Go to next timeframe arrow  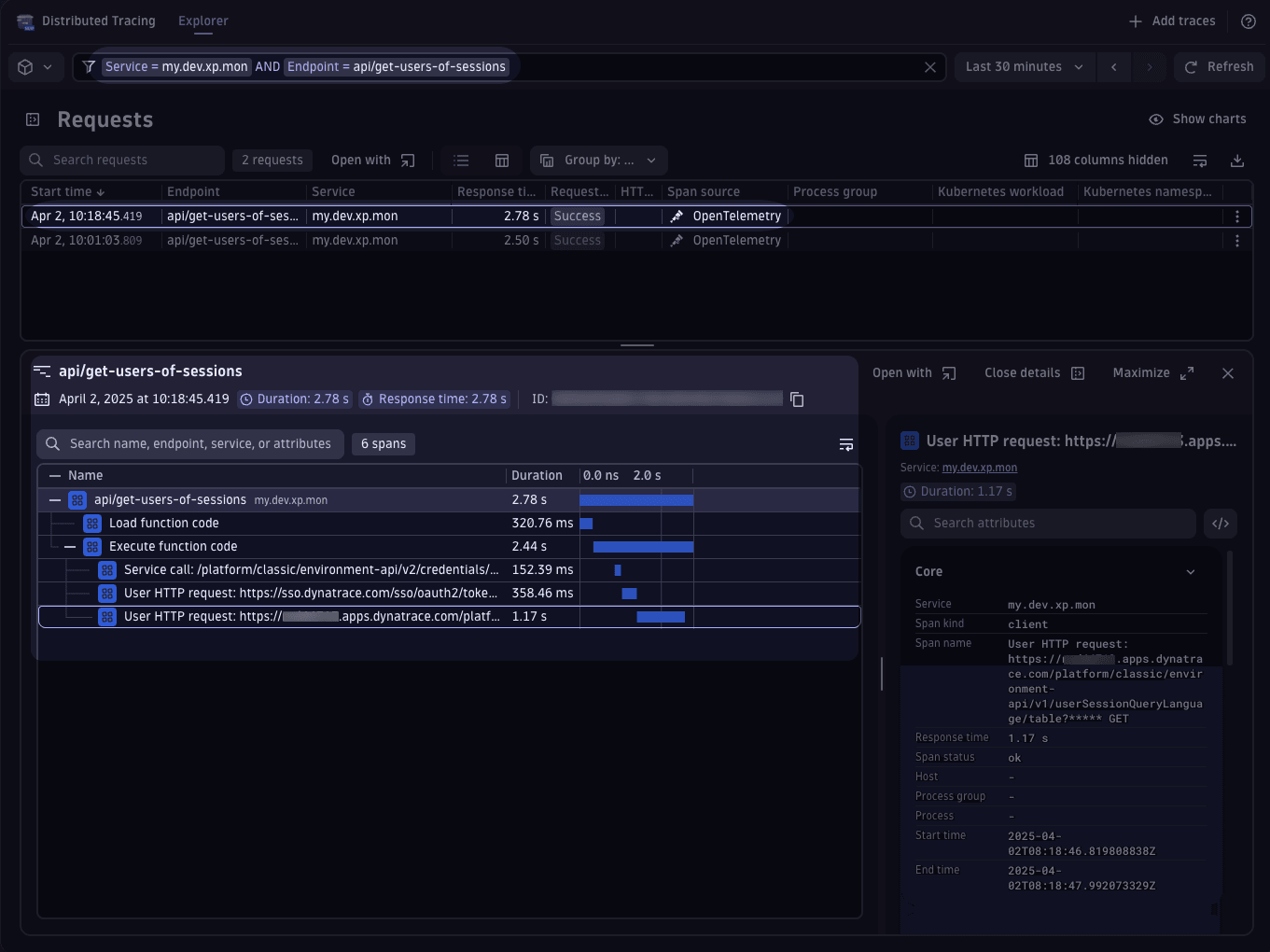[x=1150, y=67]
